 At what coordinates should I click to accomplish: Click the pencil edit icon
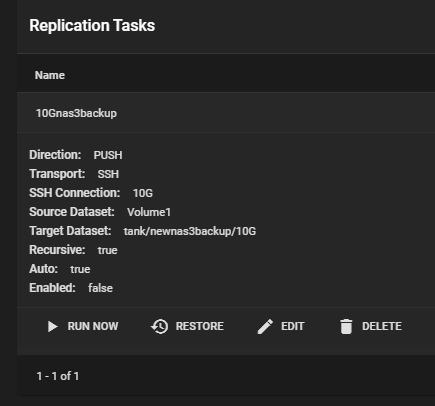click(265, 326)
